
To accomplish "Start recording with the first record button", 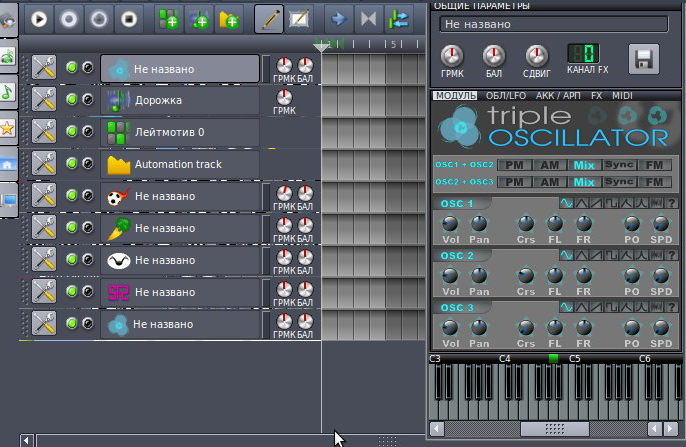I will [x=69, y=19].
